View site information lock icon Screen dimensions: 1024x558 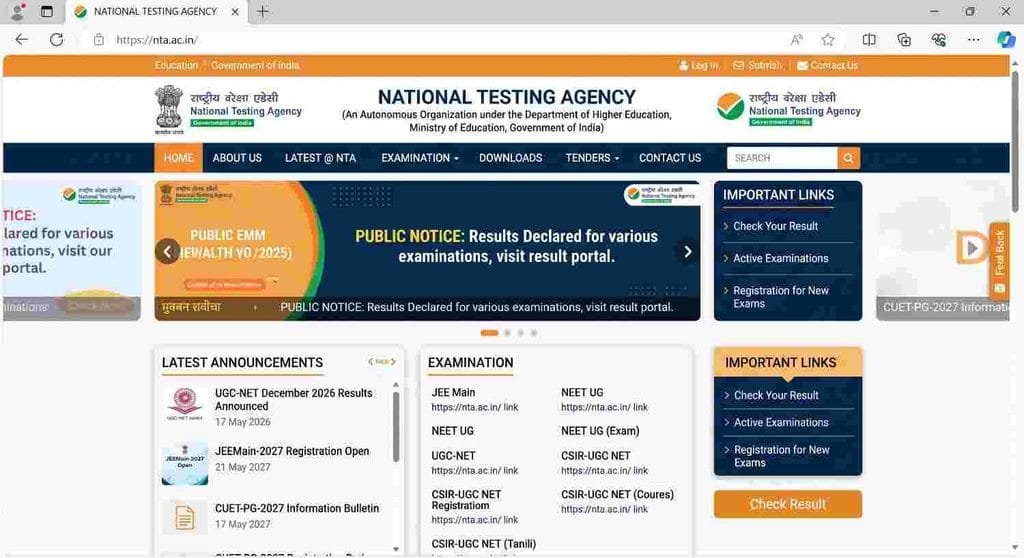99,40
